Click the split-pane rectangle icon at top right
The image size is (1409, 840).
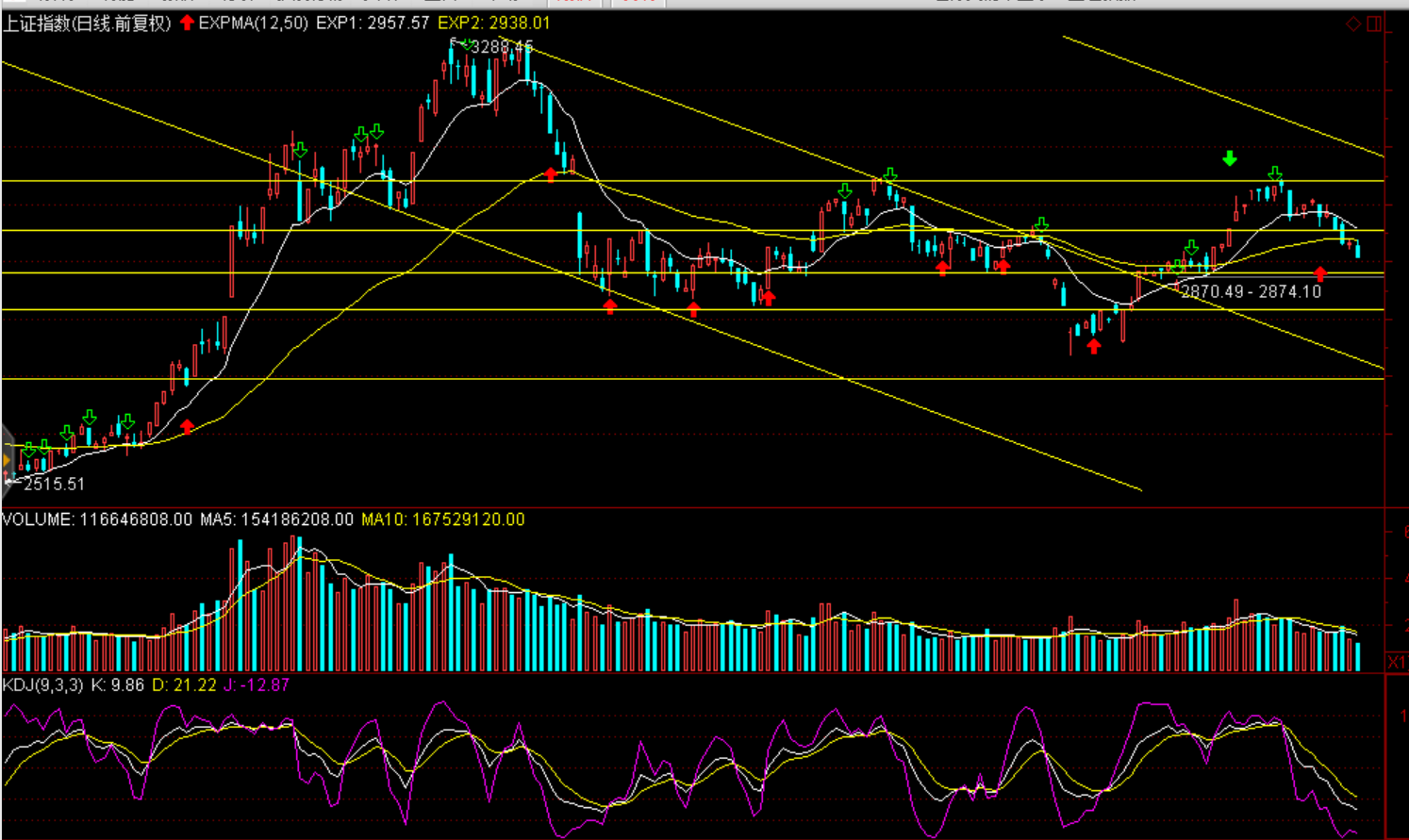[x=1374, y=24]
